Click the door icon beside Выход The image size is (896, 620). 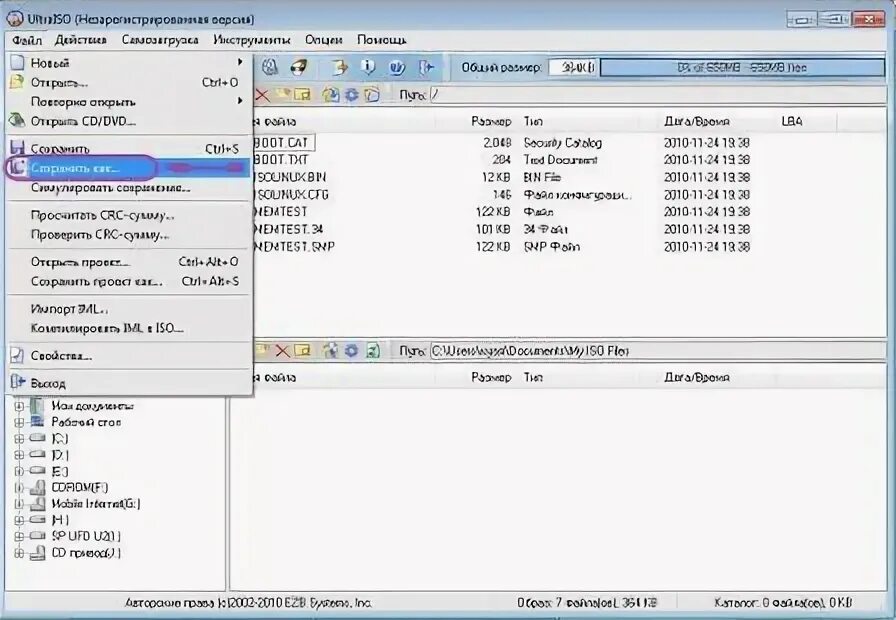[18, 382]
